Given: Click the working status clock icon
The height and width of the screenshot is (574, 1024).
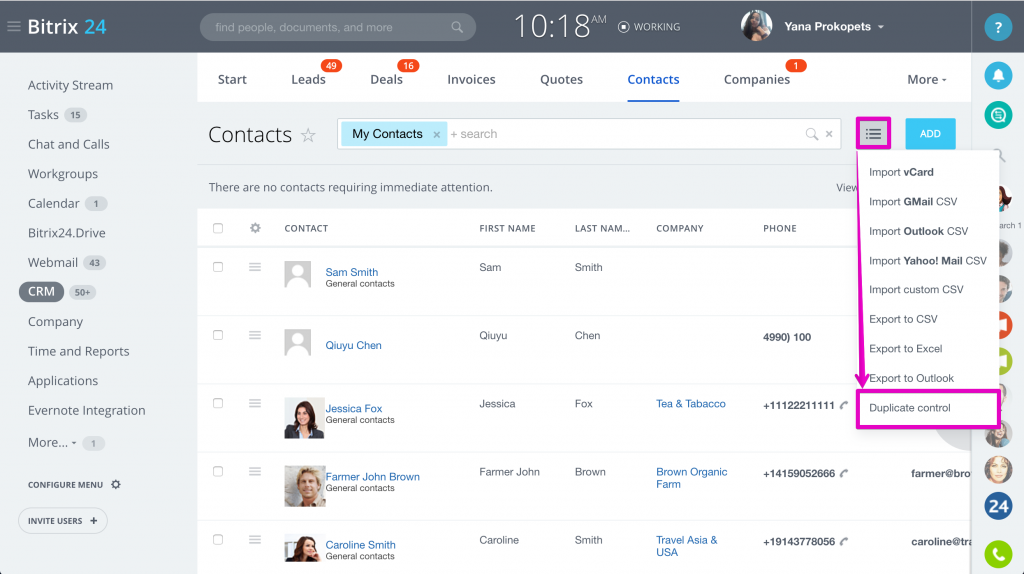Looking at the screenshot, I should tap(624, 27).
